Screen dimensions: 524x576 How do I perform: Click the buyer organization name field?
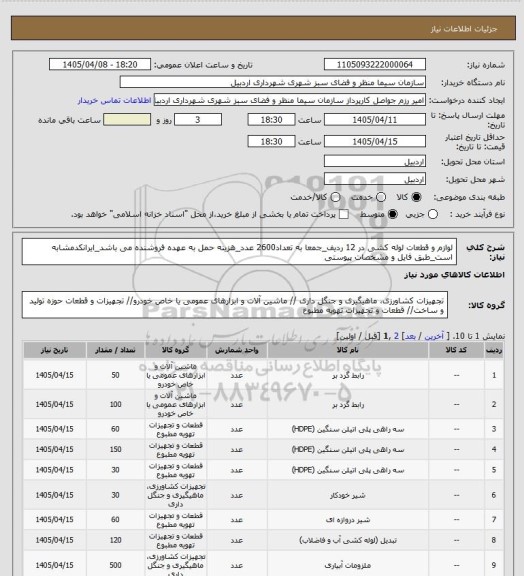273,82
